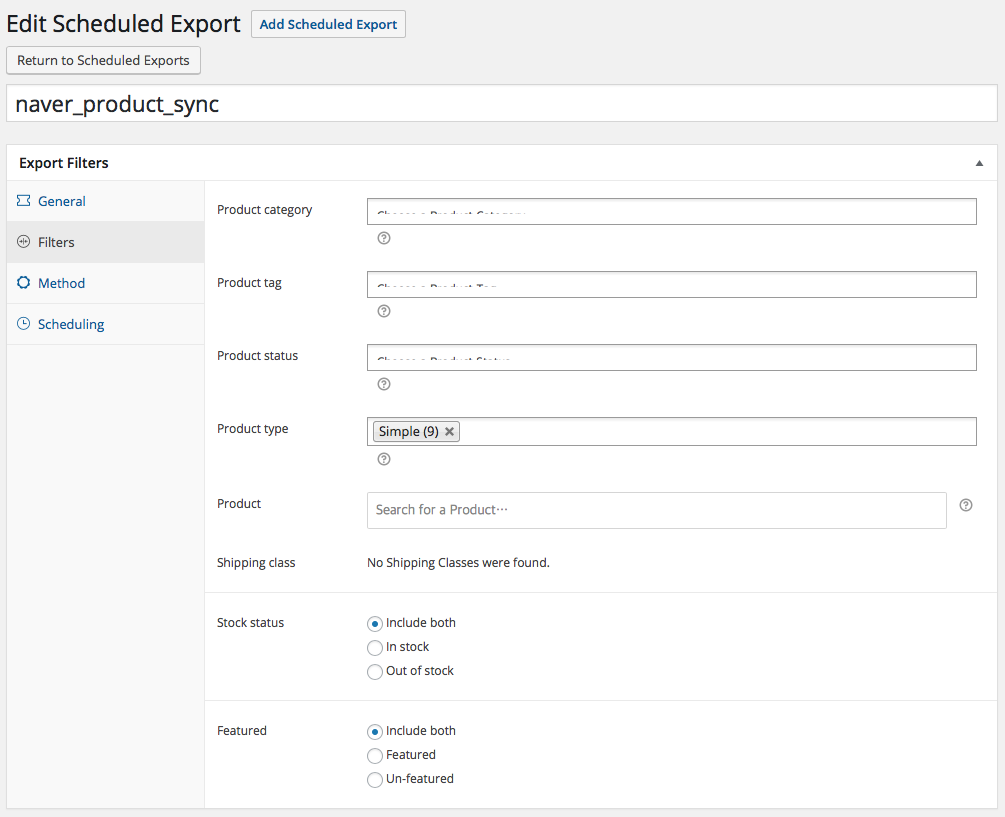This screenshot has width=1005, height=817.
Task: Click the help icon under Product type
Action: pyautogui.click(x=384, y=459)
